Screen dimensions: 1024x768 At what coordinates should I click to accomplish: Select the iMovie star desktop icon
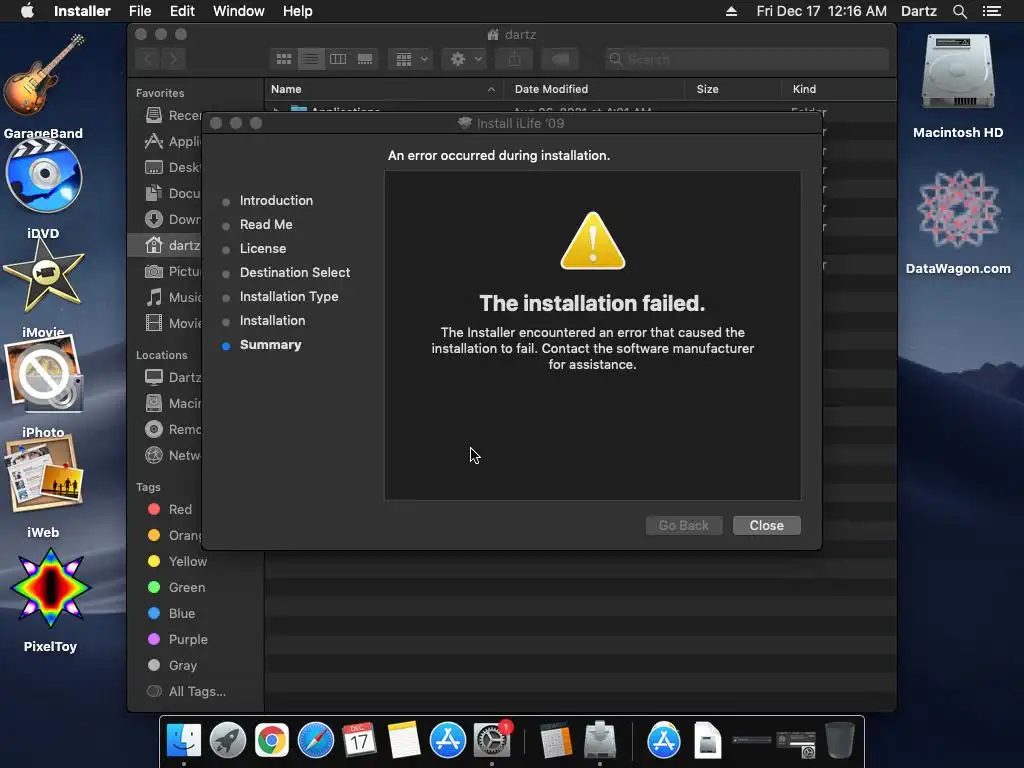pyautogui.click(x=44, y=287)
